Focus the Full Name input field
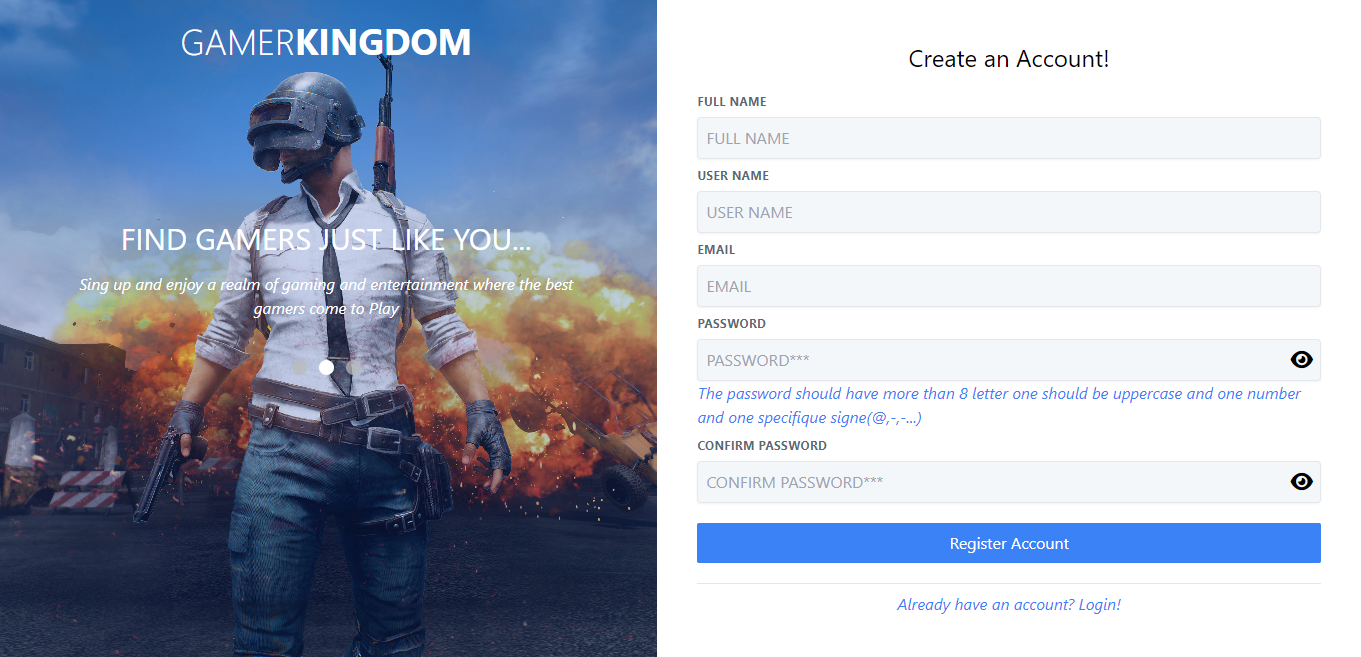Viewport: 1361px width, 657px height. 1009,138
